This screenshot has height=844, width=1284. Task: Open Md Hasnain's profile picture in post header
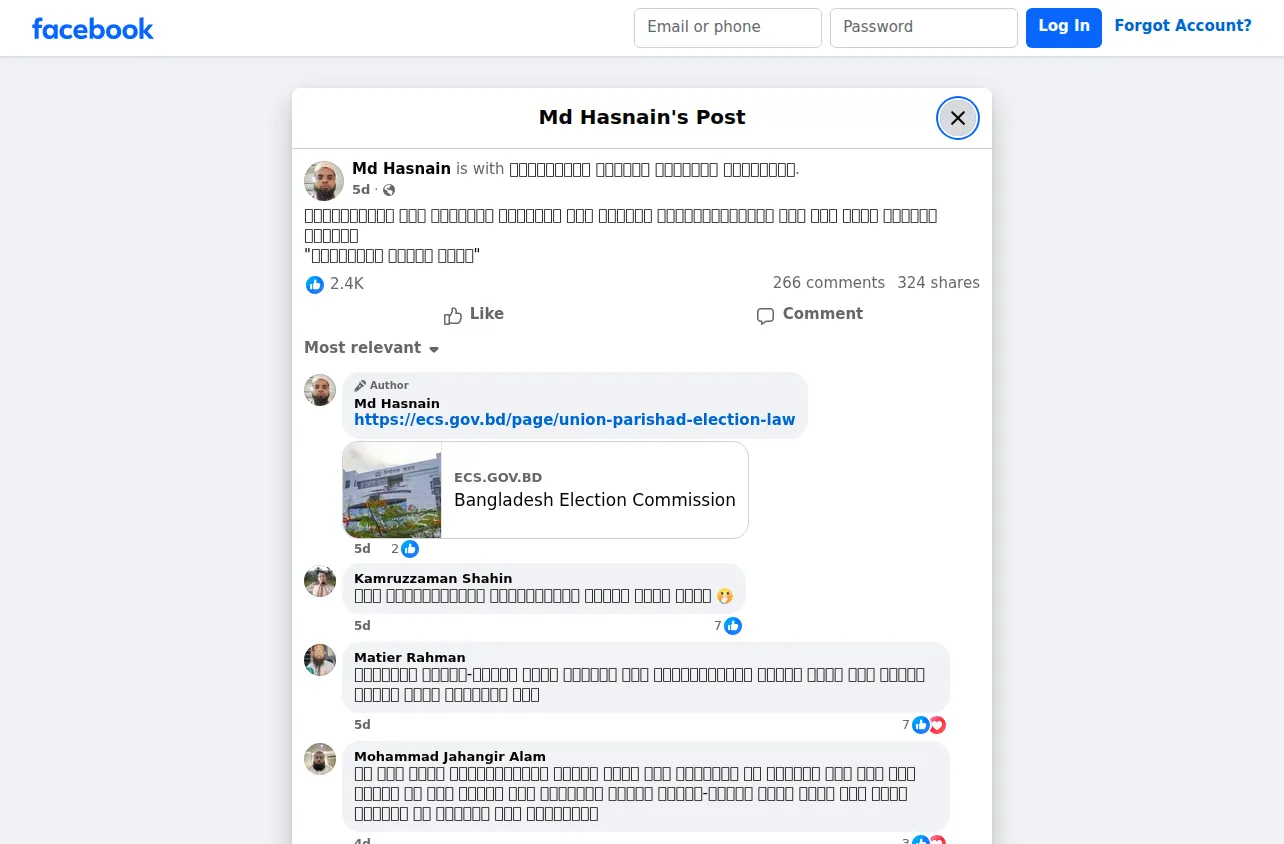324,181
